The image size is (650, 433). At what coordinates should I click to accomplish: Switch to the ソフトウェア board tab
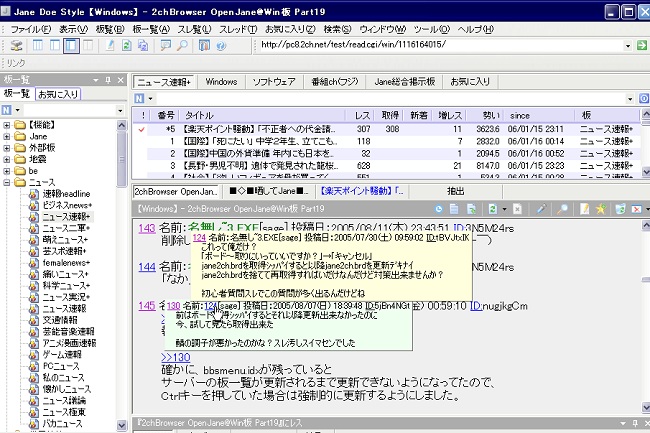pyautogui.click(x=274, y=82)
